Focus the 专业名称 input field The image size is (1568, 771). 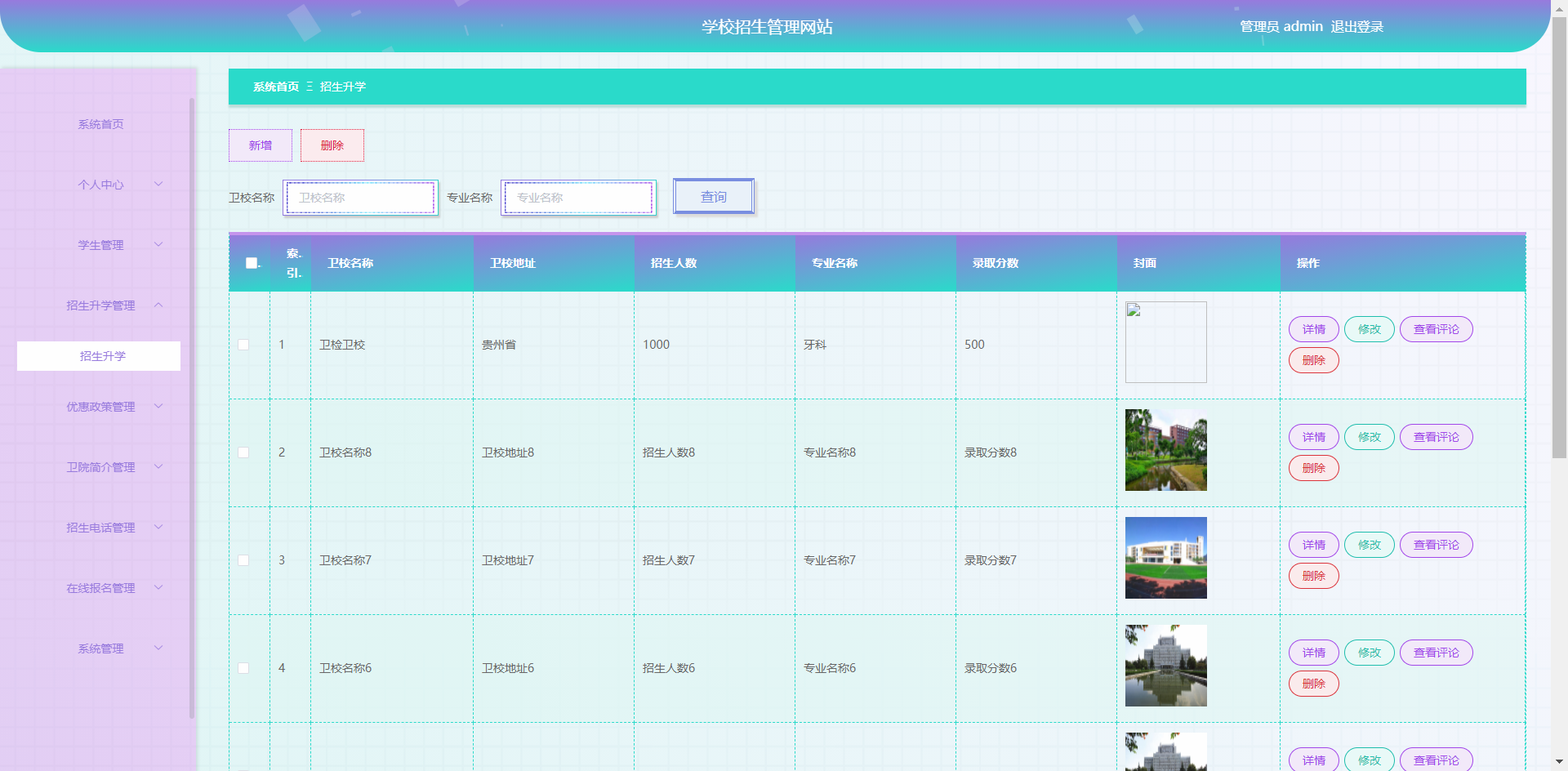click(x=579, y=198)
